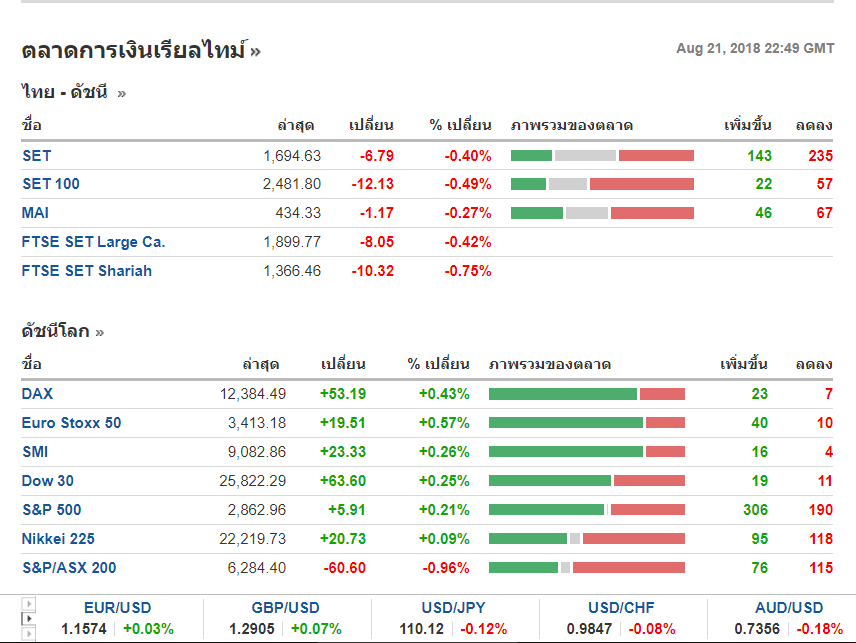Select the EUR/USD currency pair
The height and width of the screenshot is (643, 856).
[x=118, y=608]
